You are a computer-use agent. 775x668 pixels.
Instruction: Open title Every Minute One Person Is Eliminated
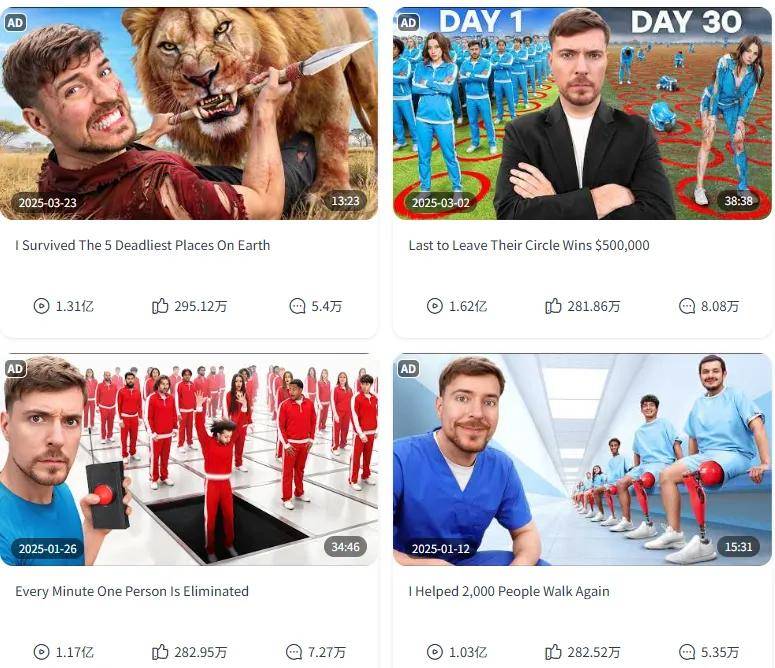click(132, 591)
